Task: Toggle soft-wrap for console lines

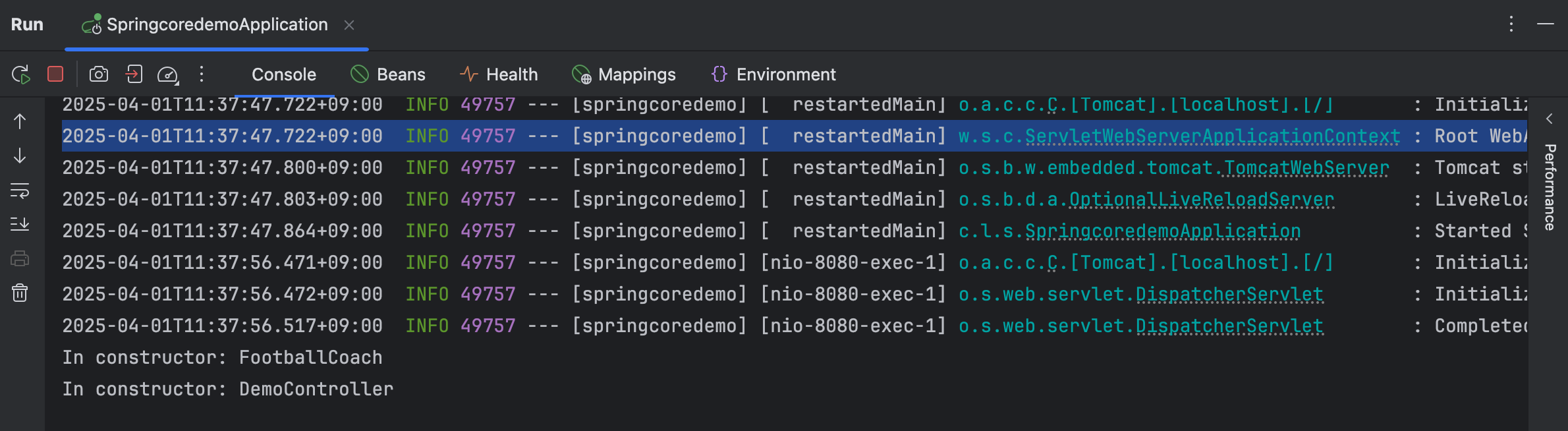Action: click(x=20, y=191)
